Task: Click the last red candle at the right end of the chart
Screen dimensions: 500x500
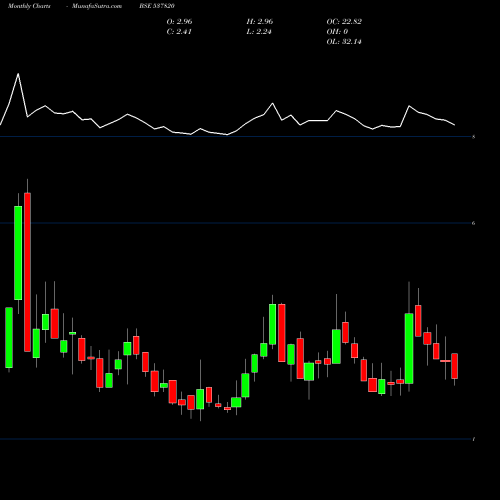Action: 454,366
